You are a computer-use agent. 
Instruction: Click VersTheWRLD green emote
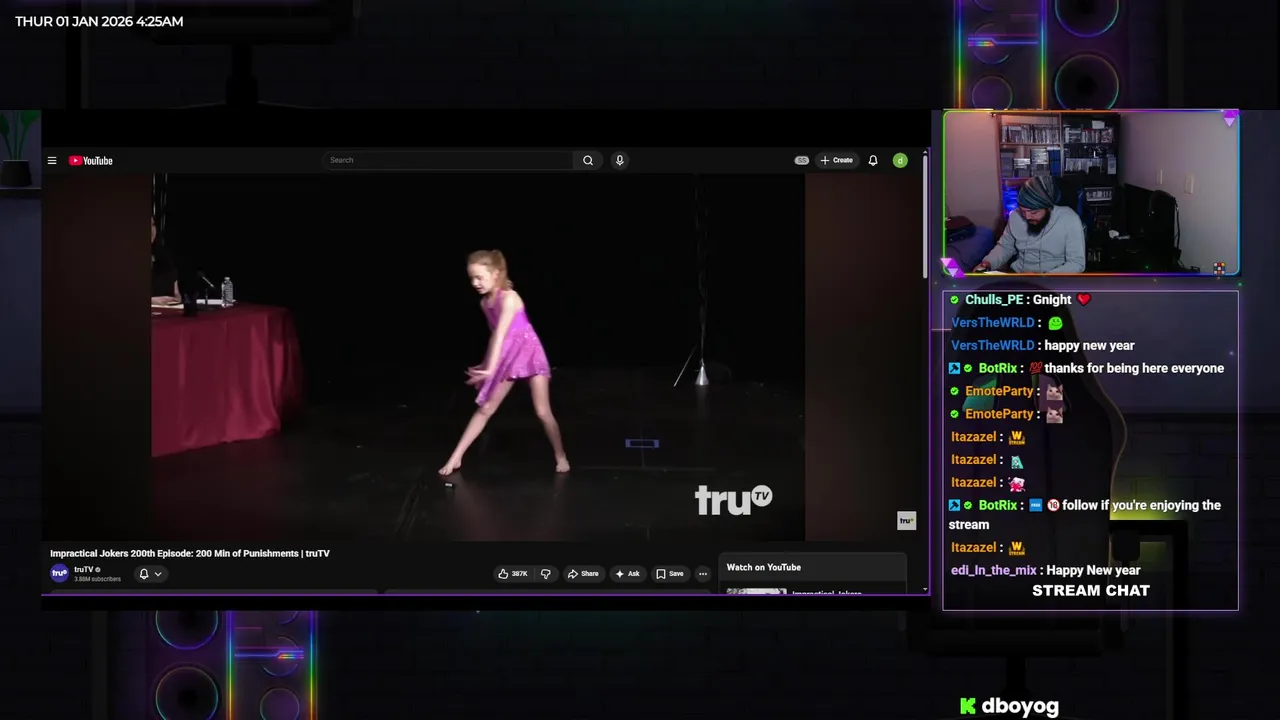coord(1055,323)
